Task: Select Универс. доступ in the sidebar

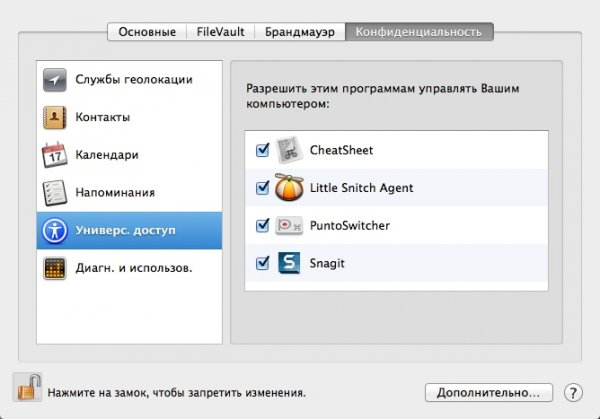Action: coord(129,230)
